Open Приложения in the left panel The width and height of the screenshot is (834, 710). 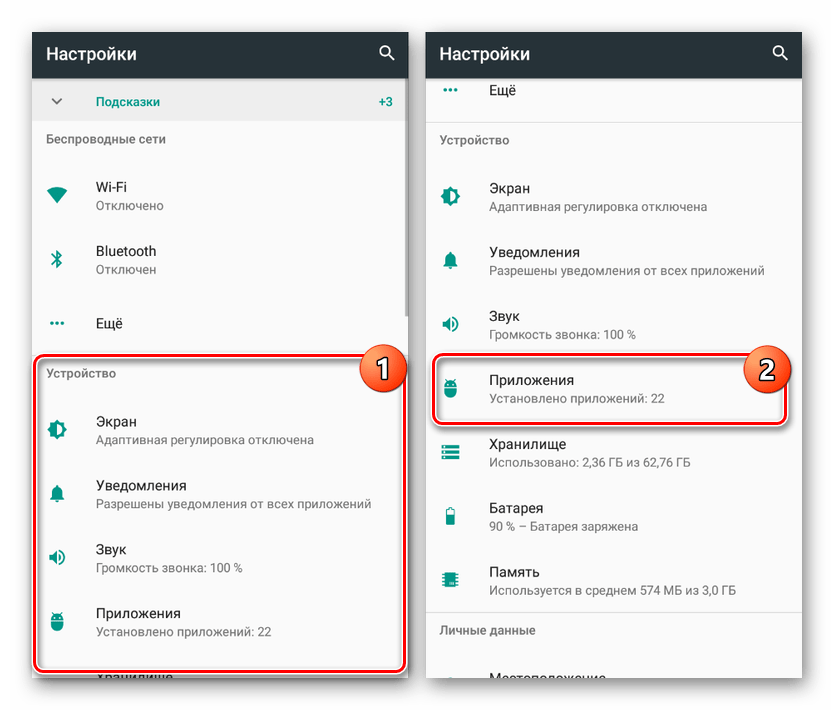point(220,622)
